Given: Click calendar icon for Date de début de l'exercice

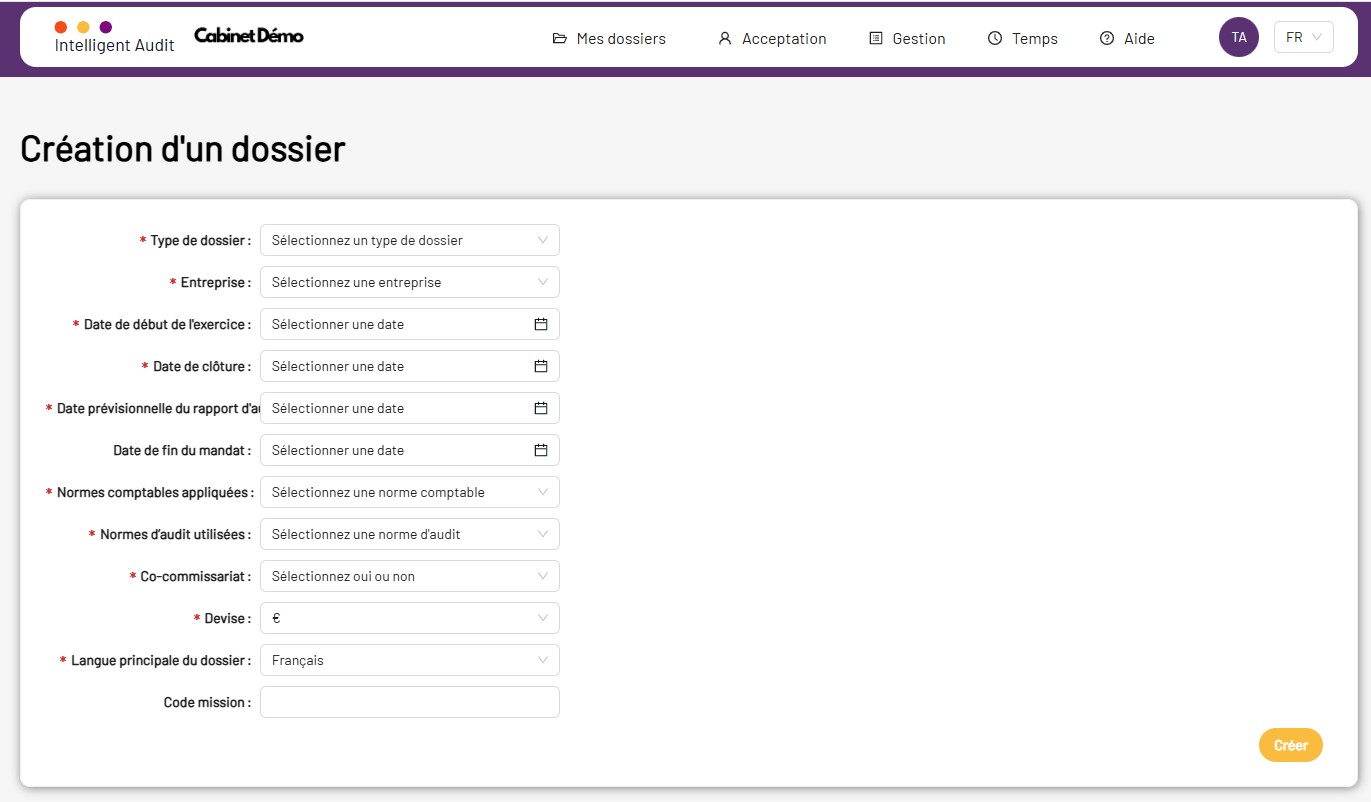Looking at the screenshot, I should click(540, 324).
